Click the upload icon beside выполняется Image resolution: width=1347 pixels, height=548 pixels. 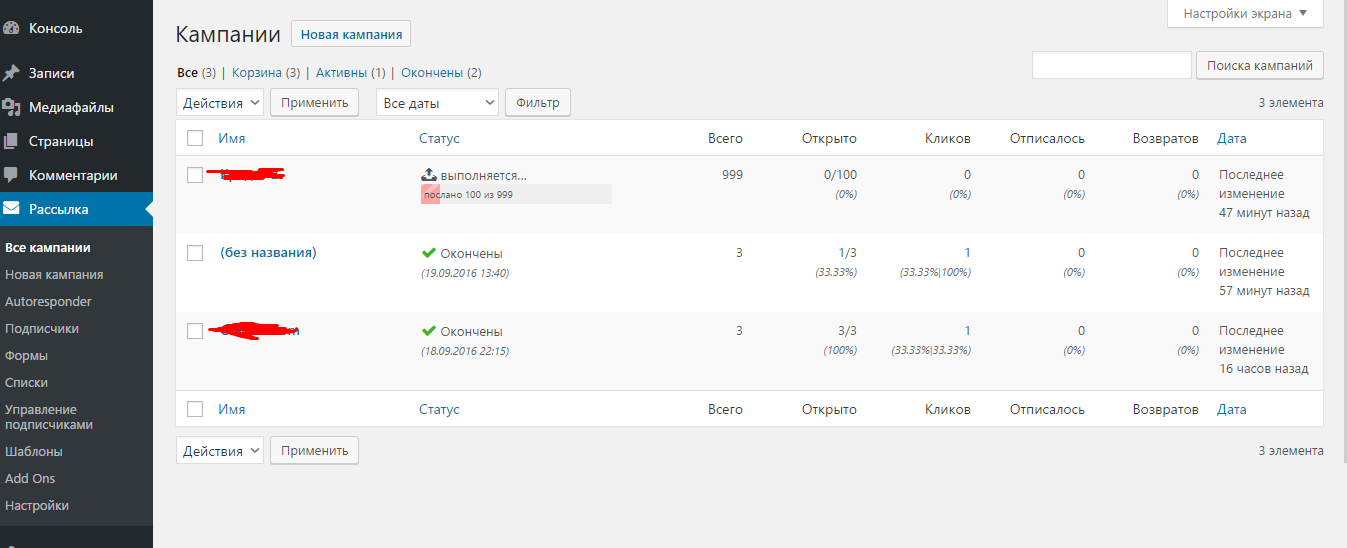coord(429,175)
